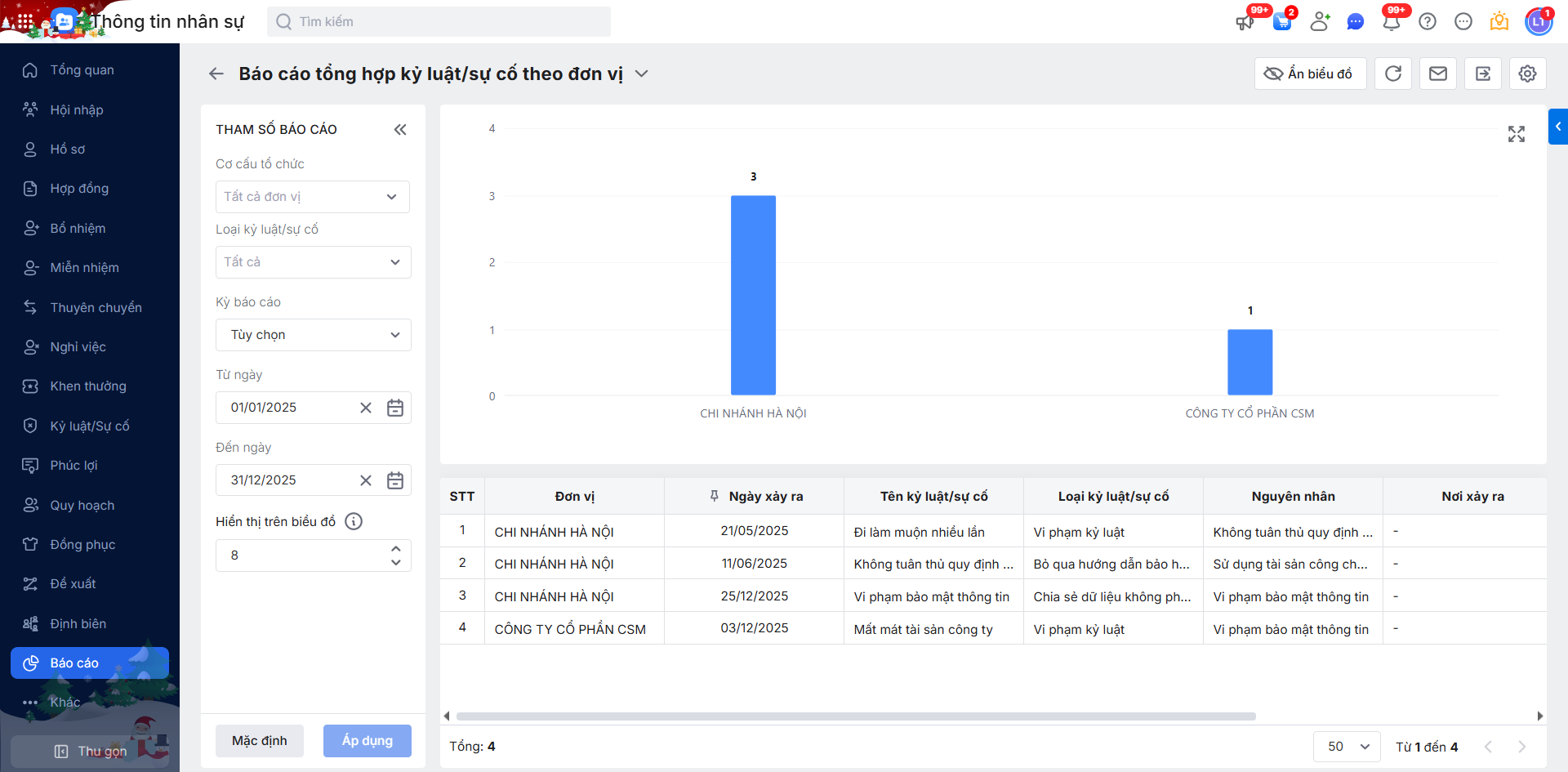Screen dimensions: 1568x772
Task: Click the refresh report icon
Action: click(1393, 74)
